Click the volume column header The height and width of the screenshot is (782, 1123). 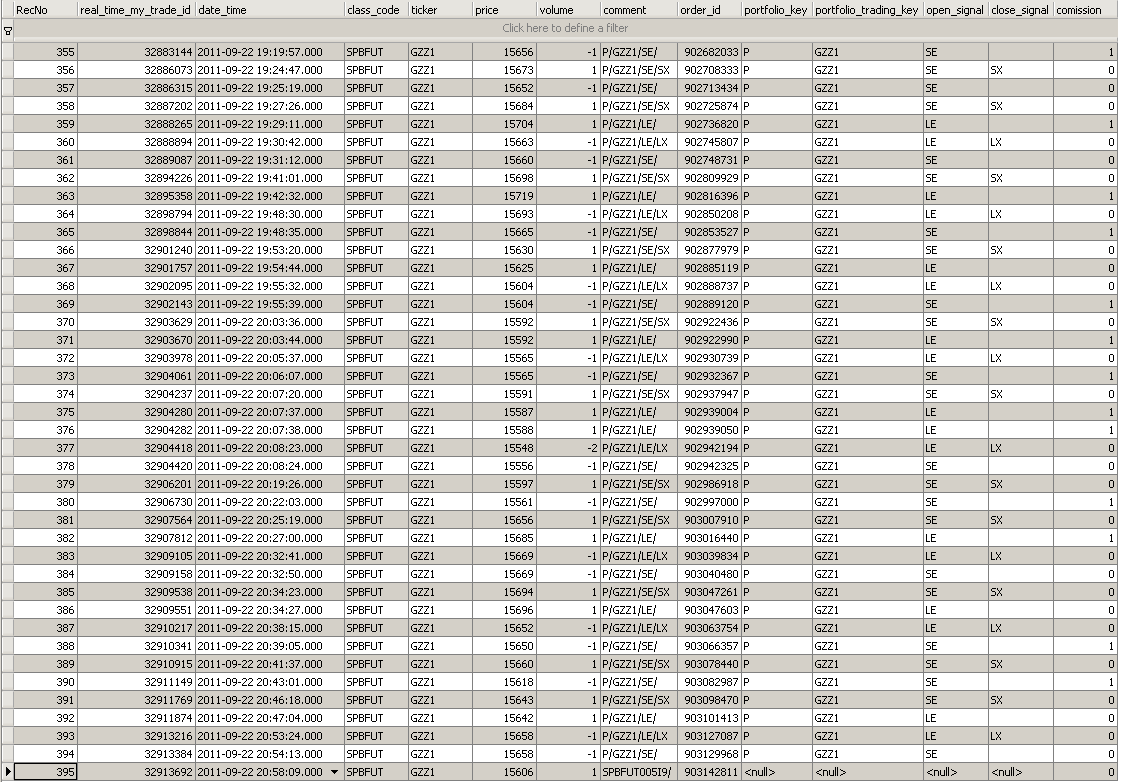click(569, 10)
